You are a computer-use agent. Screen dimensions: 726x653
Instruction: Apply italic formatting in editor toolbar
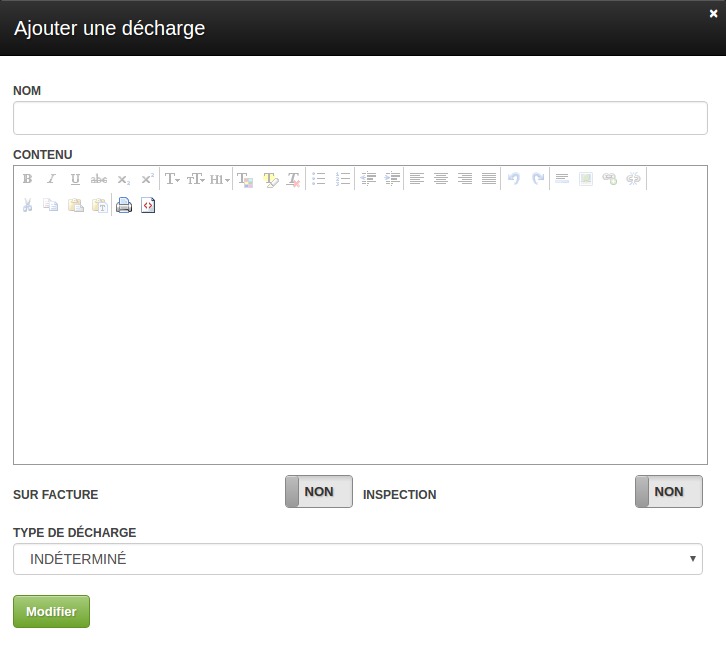coord(51,179)
